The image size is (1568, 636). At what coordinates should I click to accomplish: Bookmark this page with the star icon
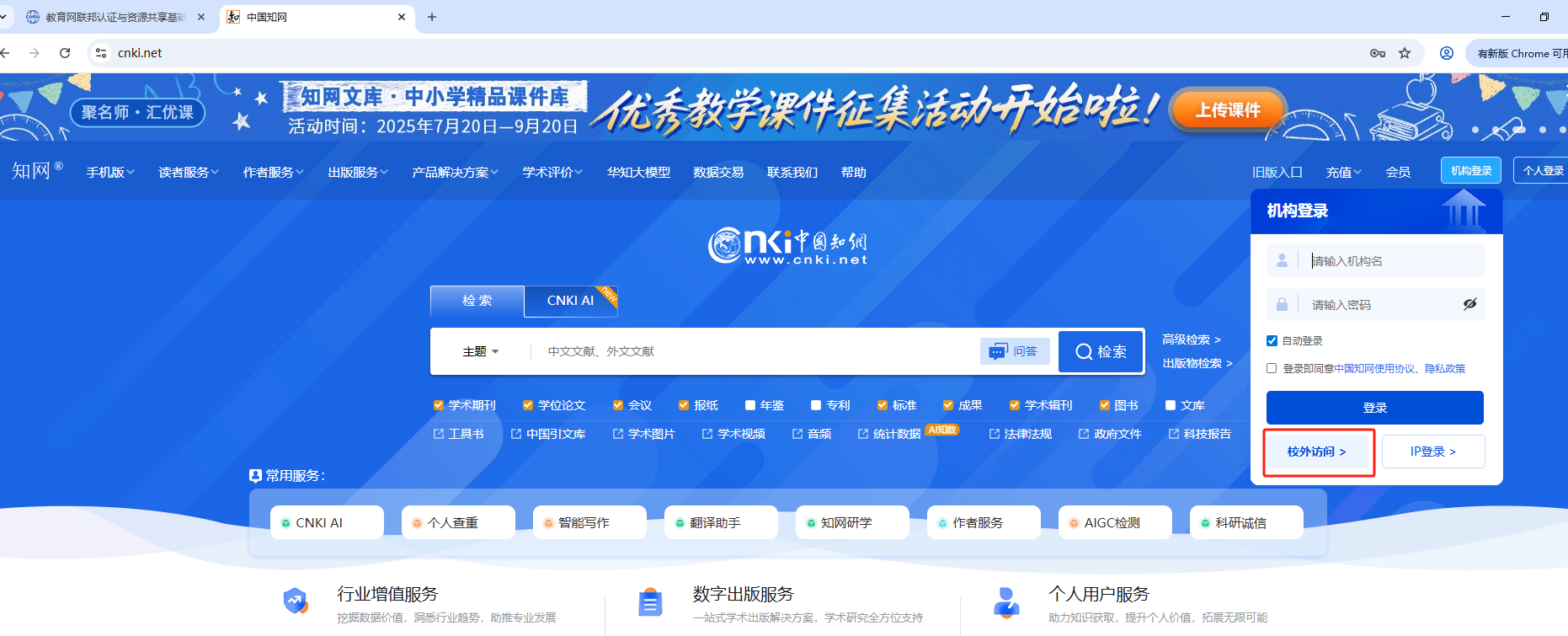[1405, 53]
